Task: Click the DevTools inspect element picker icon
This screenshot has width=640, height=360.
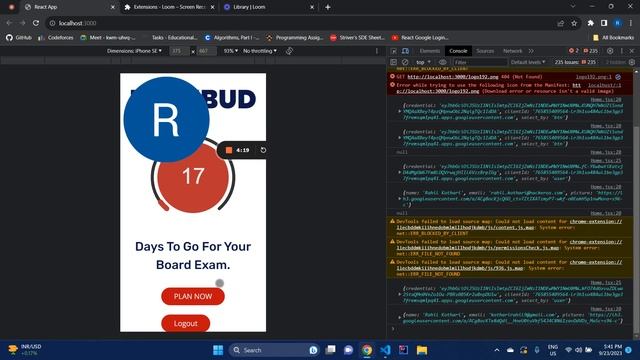Action: pyautogui.click(x=394, y=51)
